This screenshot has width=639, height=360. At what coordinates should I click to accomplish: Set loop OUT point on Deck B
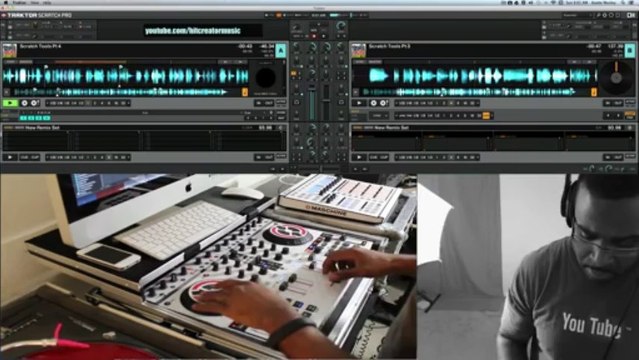point(618,103)
